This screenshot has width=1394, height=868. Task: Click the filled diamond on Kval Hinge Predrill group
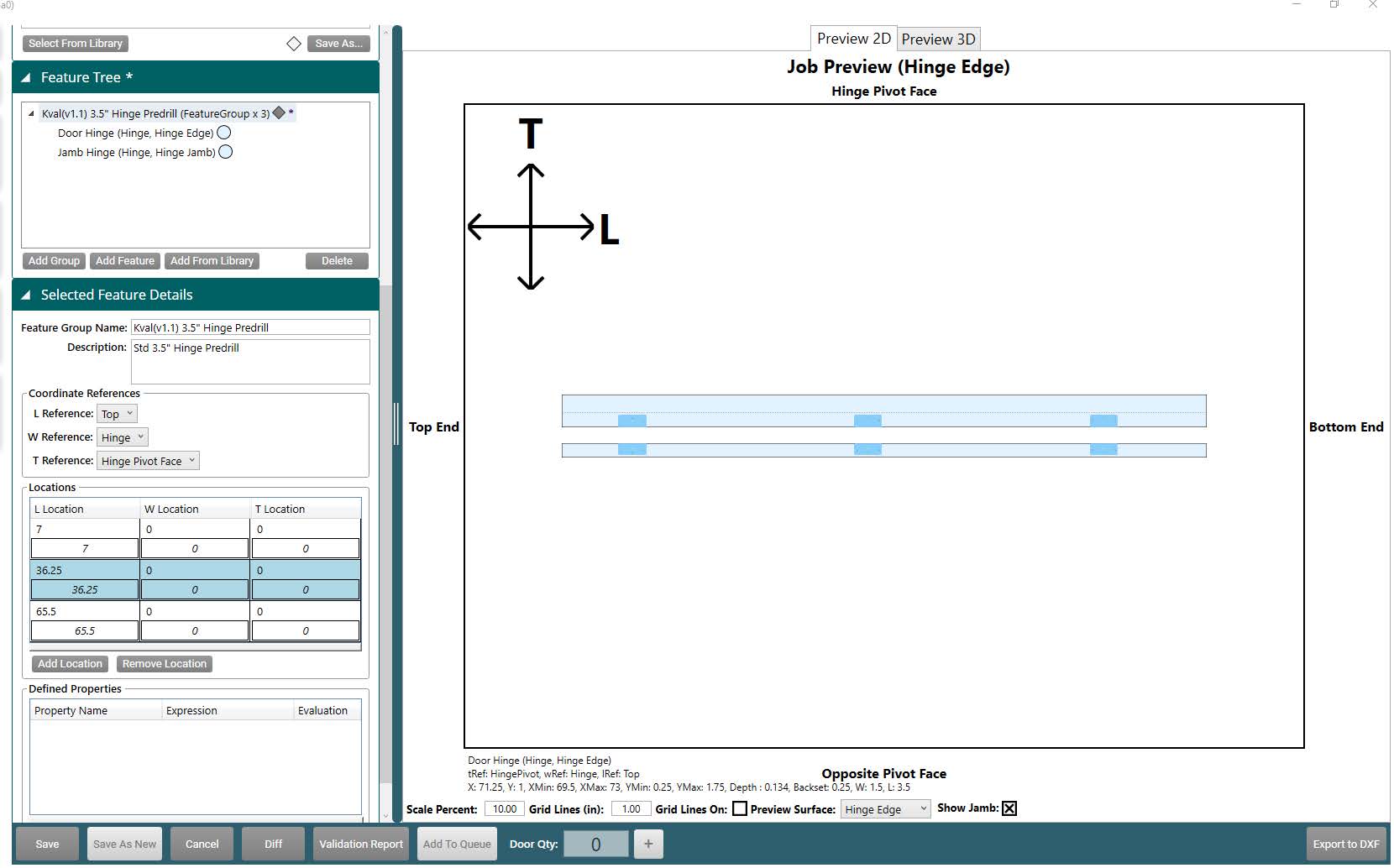tap(279, 112)
